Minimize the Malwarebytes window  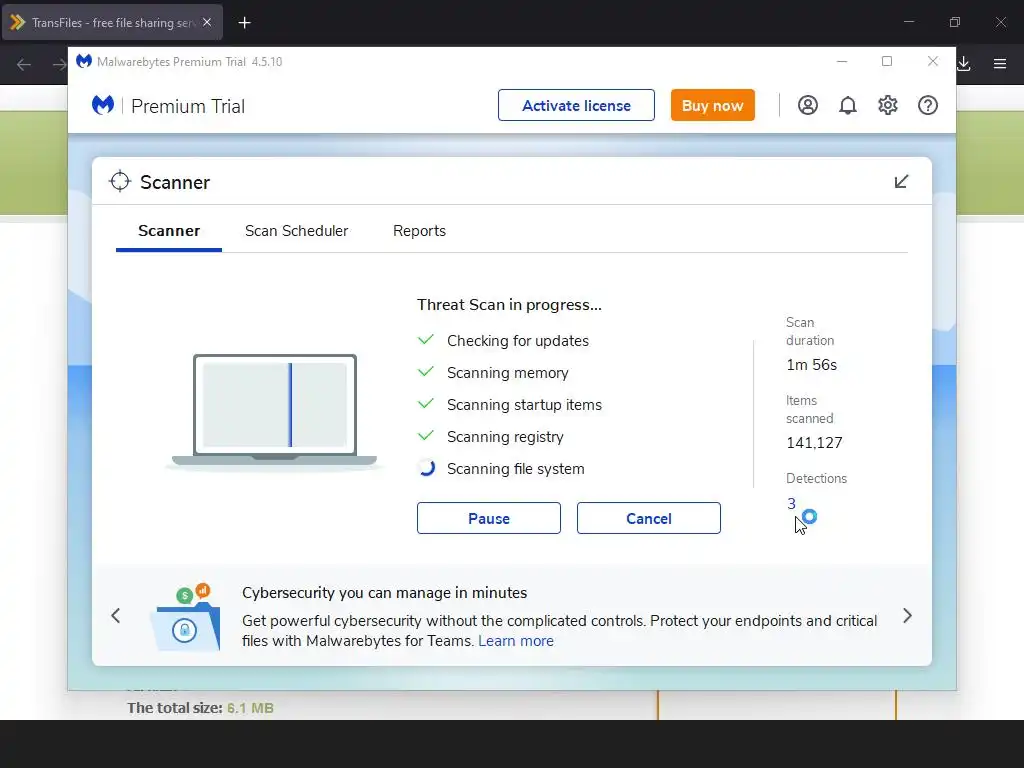(842, 61)
